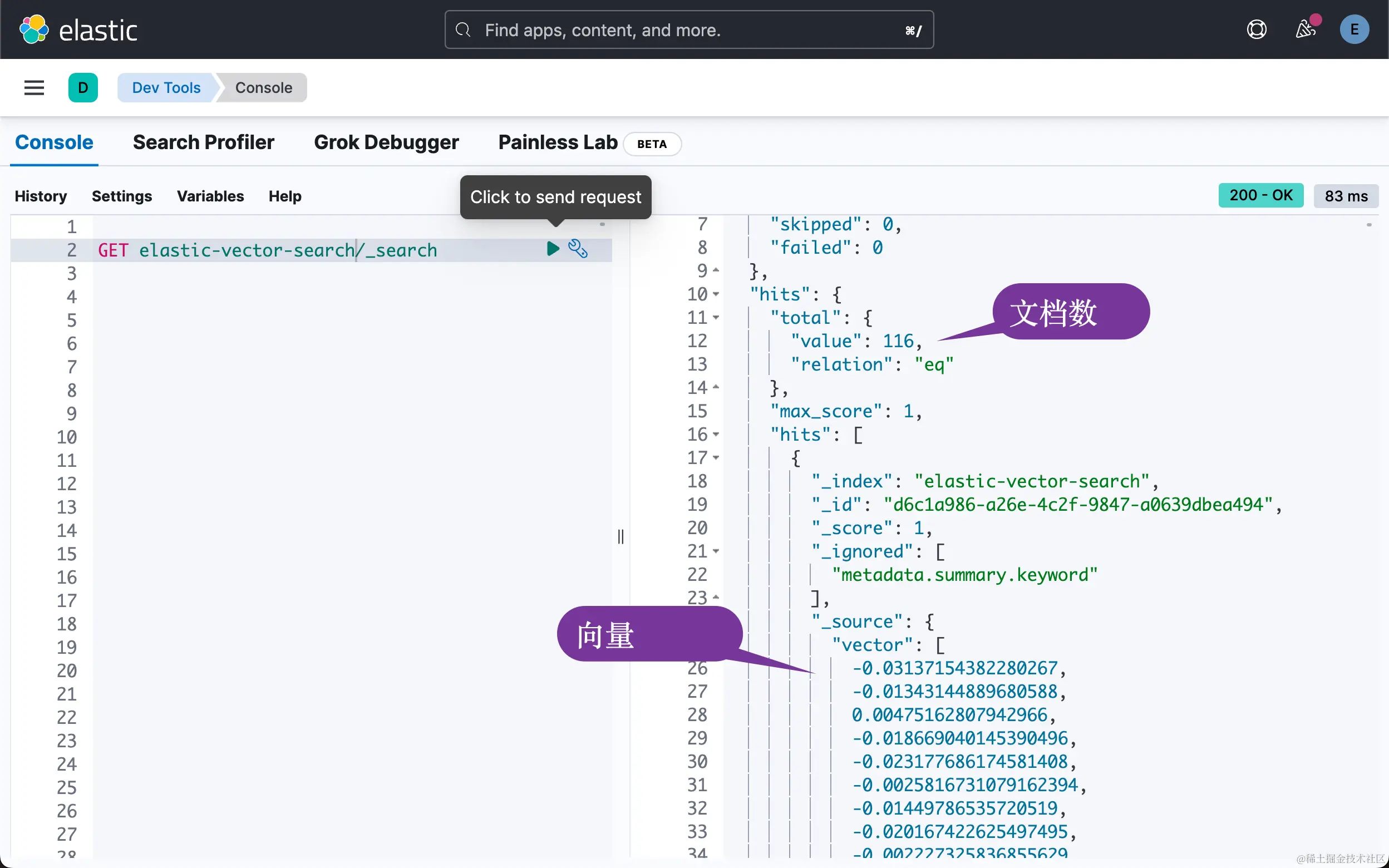Open the Painless Lab tab

pos(557,142)
